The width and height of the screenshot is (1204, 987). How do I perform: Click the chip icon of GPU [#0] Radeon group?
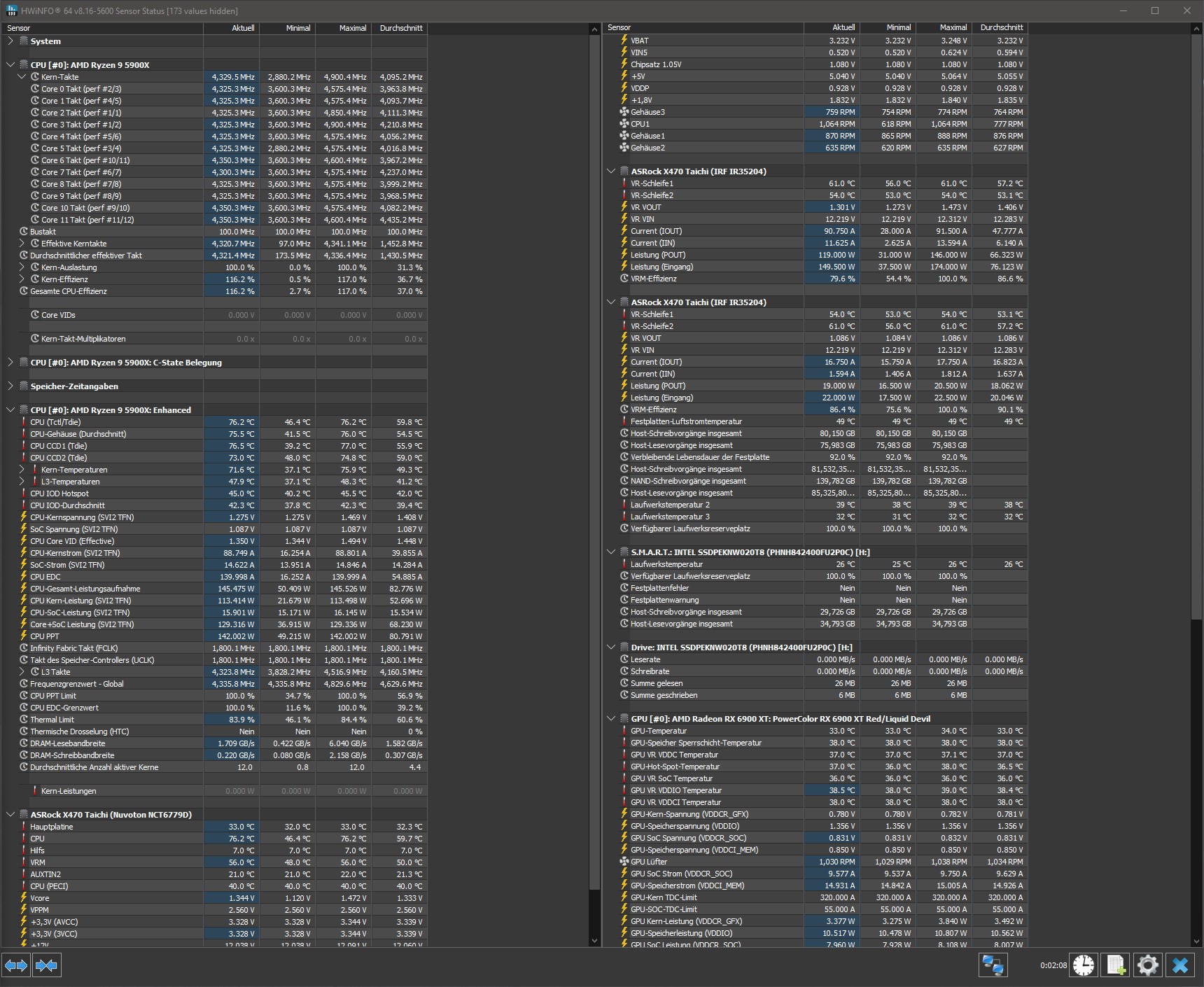[x=624, y=719]
